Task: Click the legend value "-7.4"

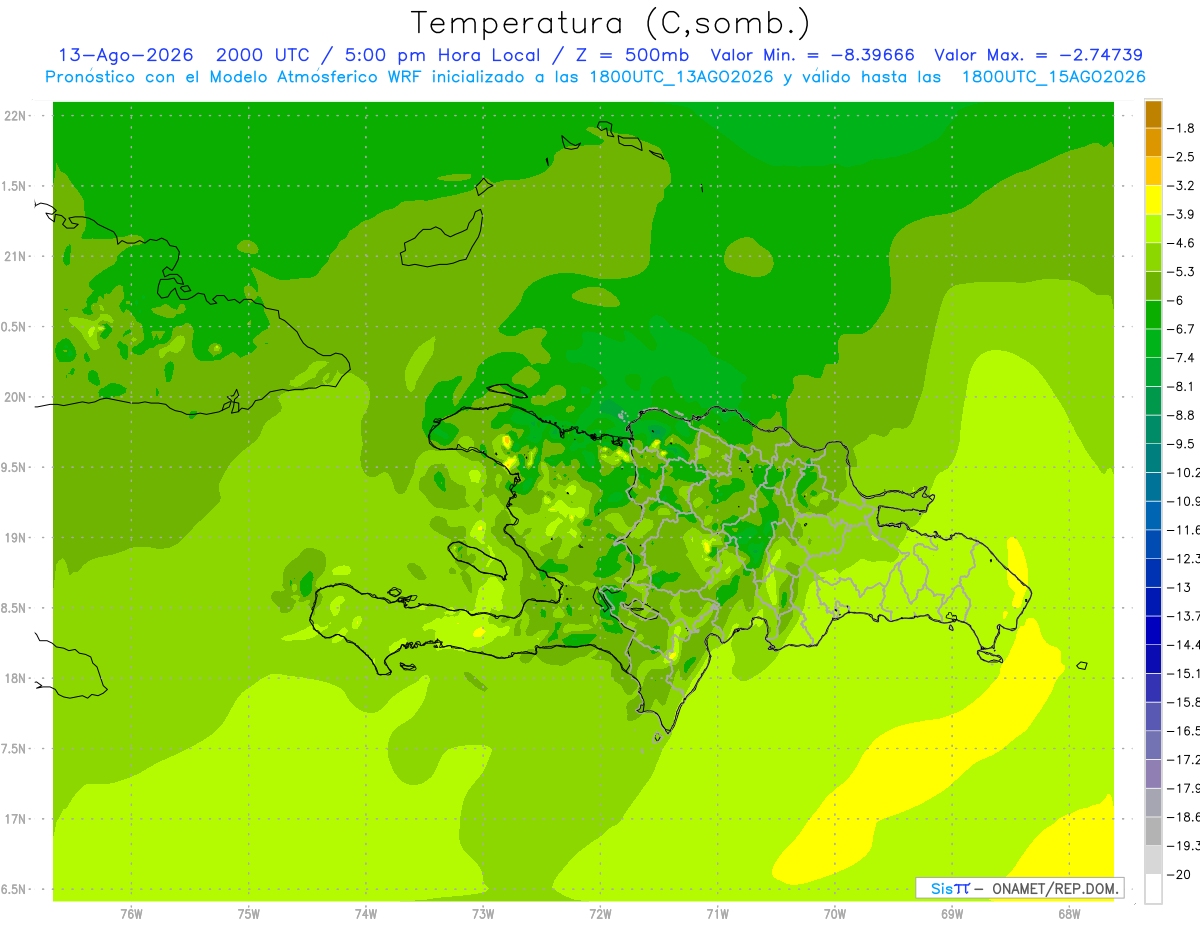Action: [x=1181, y=357]
